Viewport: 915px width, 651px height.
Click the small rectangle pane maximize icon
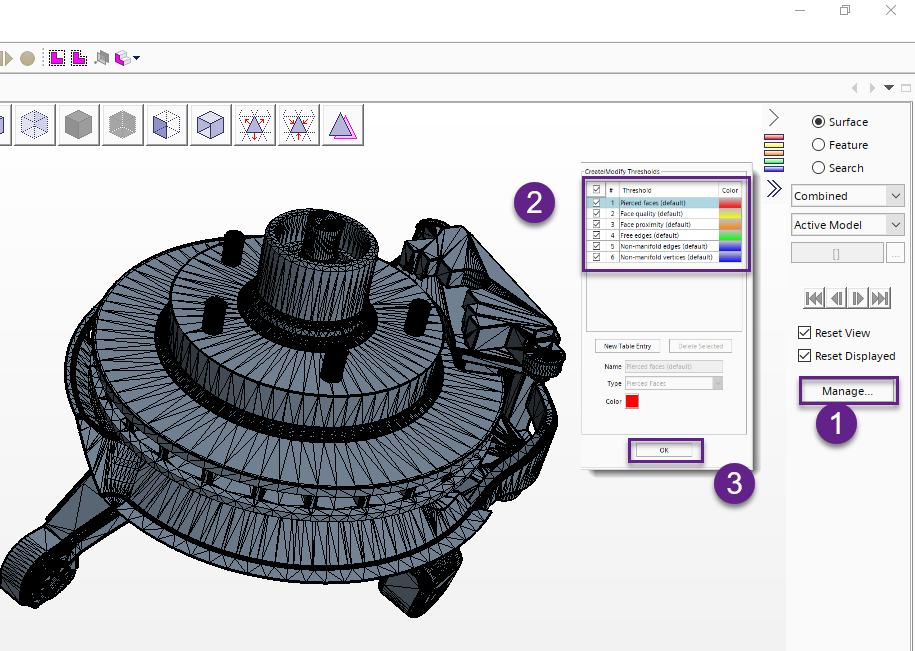click(x=906, y=88)
